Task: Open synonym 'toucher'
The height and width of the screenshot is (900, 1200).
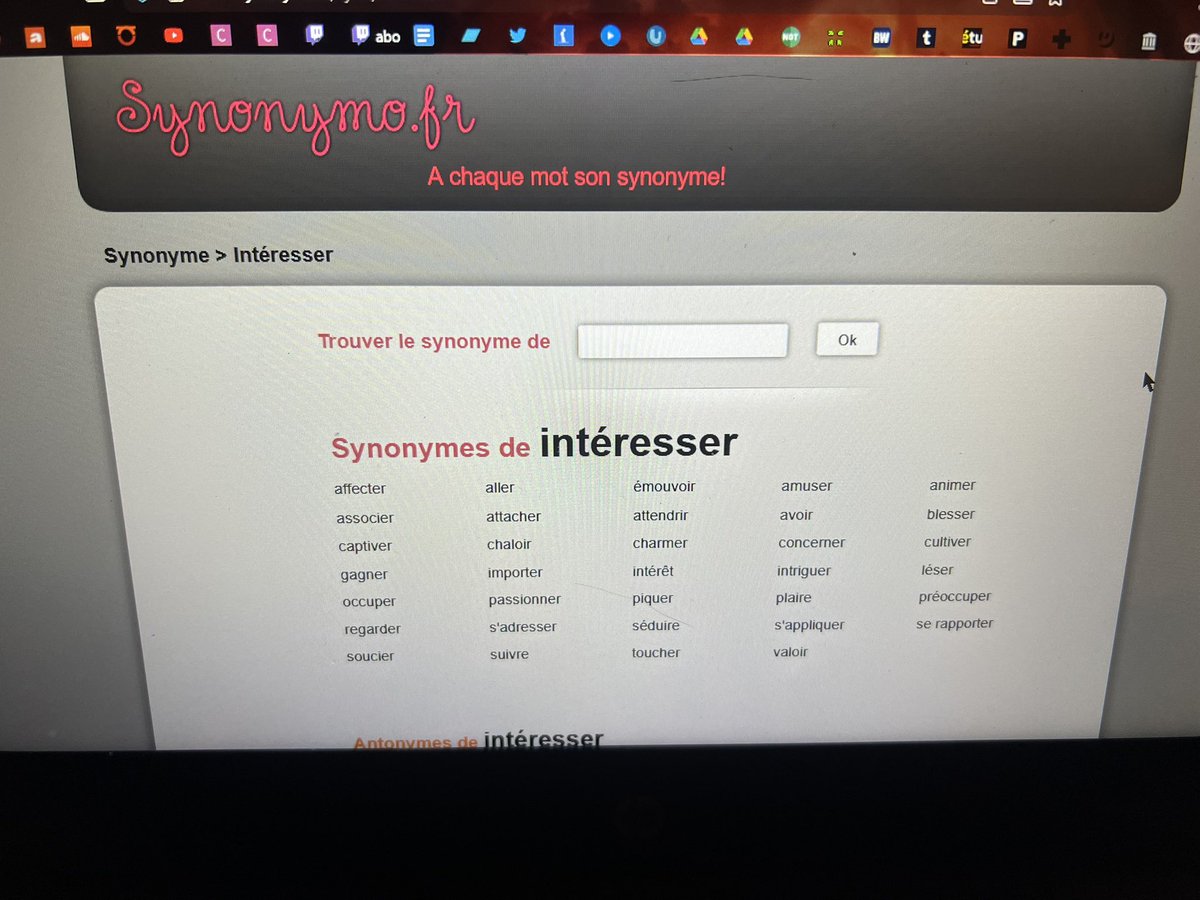Action: [656, 653]
